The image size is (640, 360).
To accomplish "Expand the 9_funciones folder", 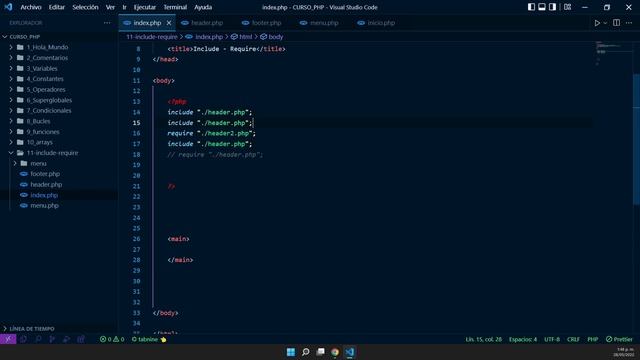I will [x=59, y=132].
